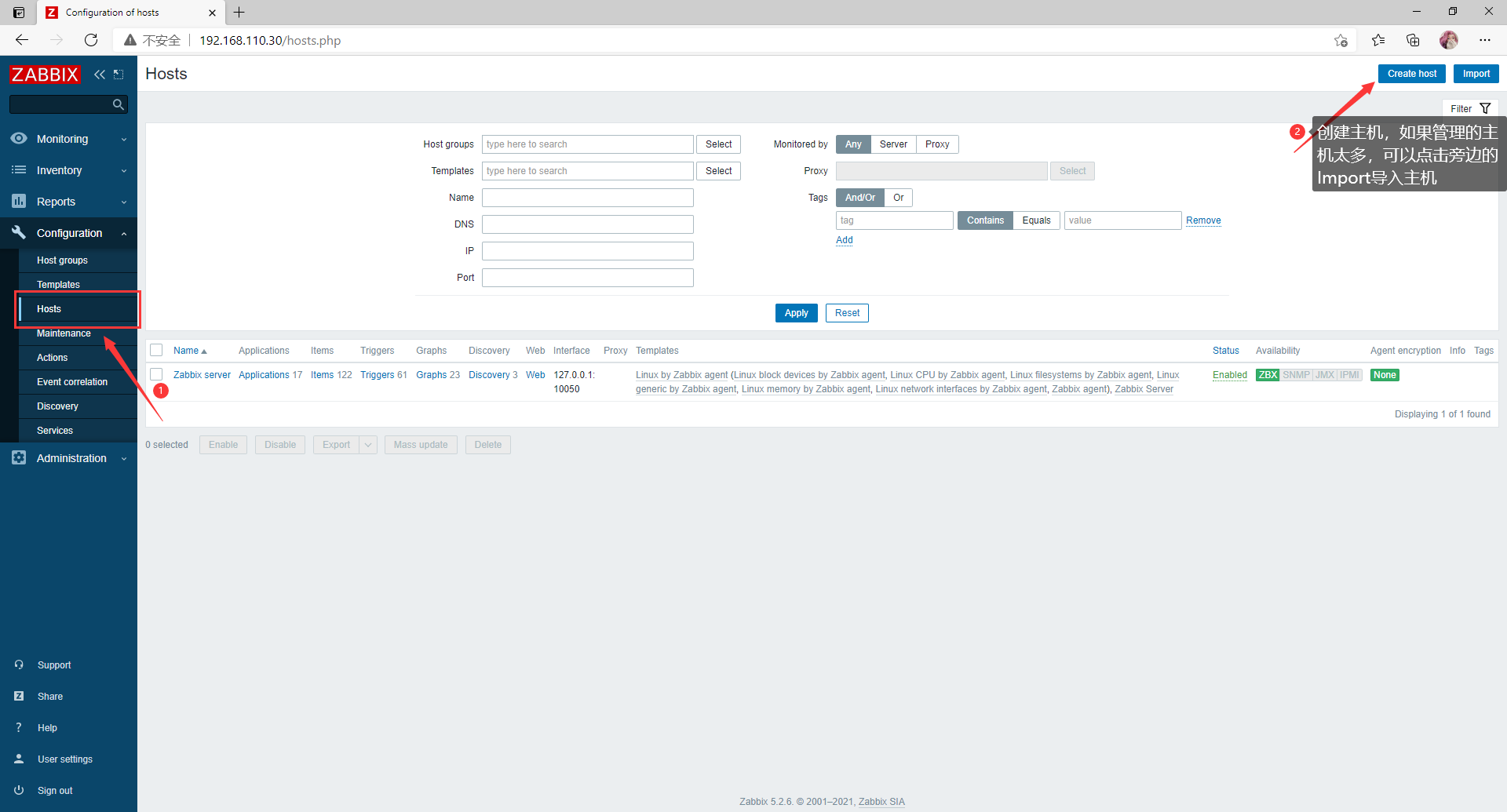Click the Reports chart icon

point(19,202)
